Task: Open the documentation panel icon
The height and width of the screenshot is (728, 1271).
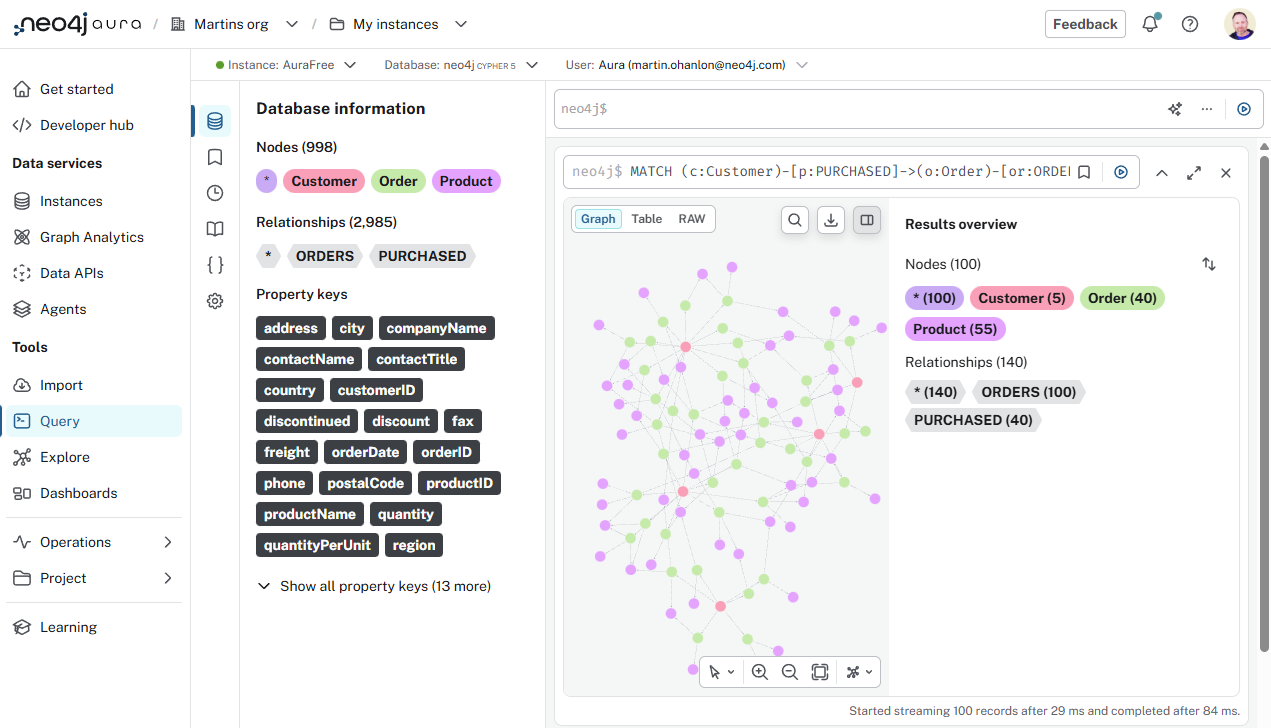Action: [x=214, y=228]
